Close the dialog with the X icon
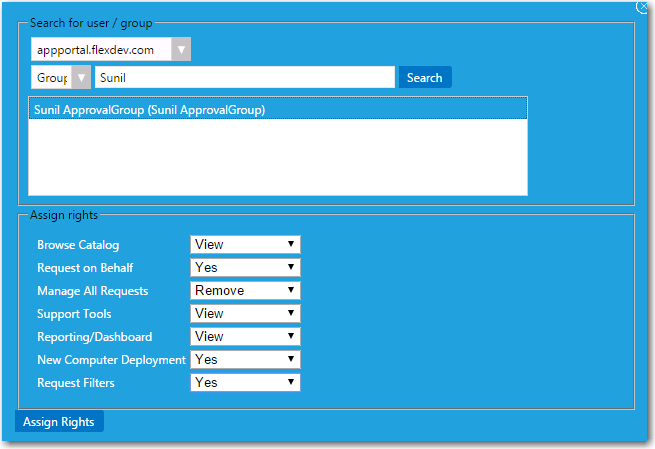The width and height of the screenshot is (655, 449). tap(643, 6)
